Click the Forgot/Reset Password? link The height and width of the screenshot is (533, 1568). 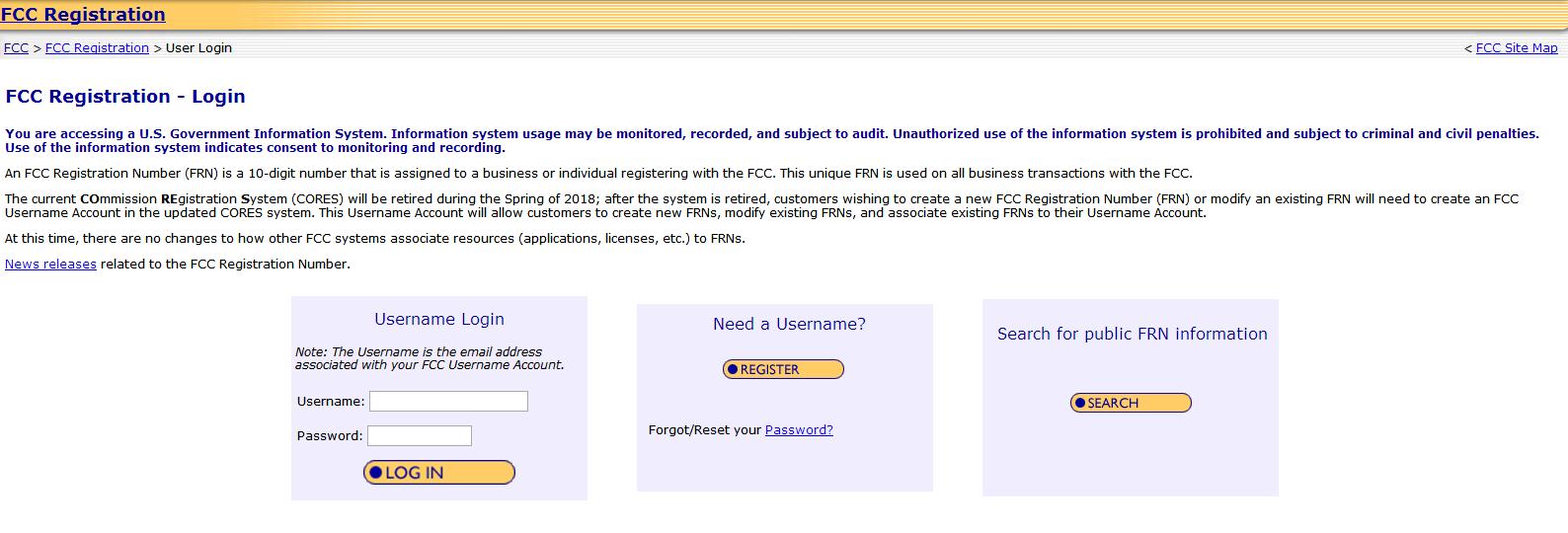tap(799, 430)
